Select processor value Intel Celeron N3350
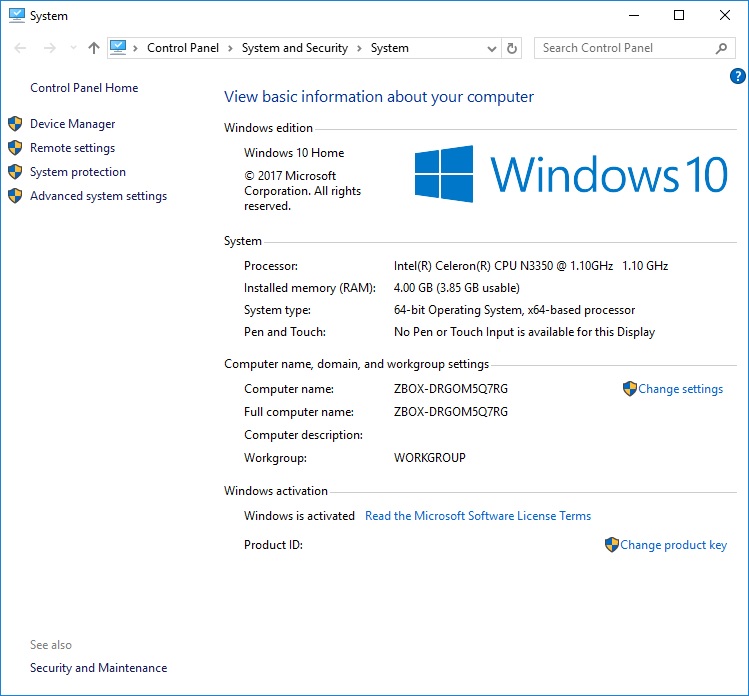 point(531,266)
